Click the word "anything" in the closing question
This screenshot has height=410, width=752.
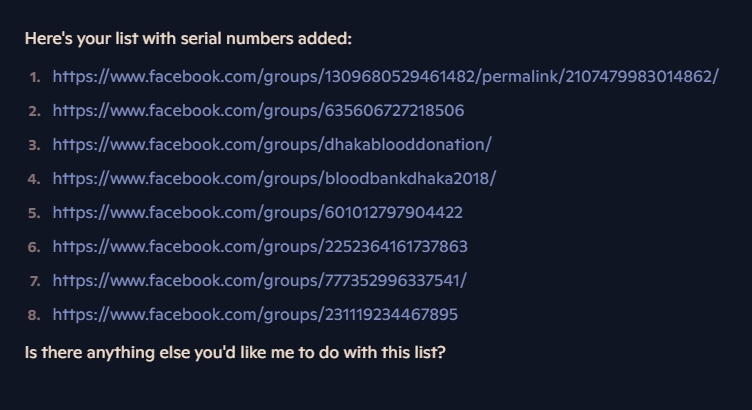pyautogui.click(x=120, y=354)
